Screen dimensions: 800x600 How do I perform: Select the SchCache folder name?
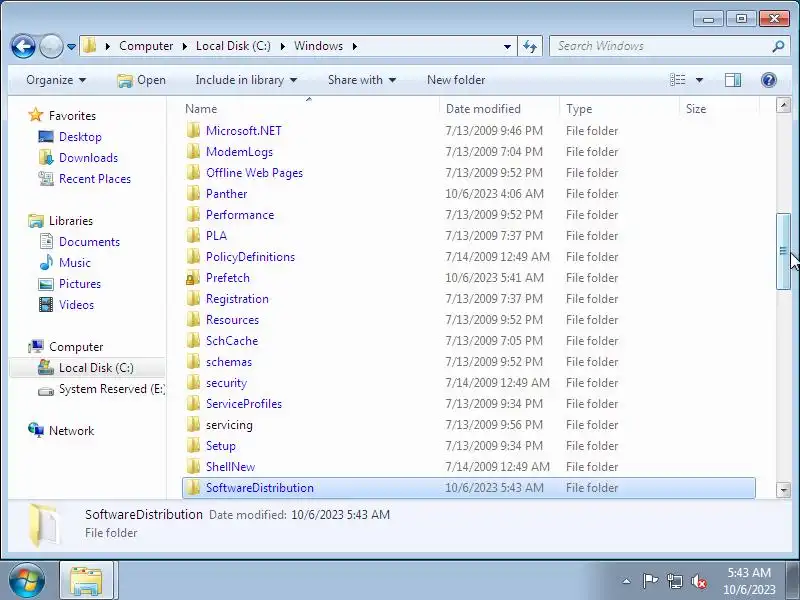coord(232,341)
